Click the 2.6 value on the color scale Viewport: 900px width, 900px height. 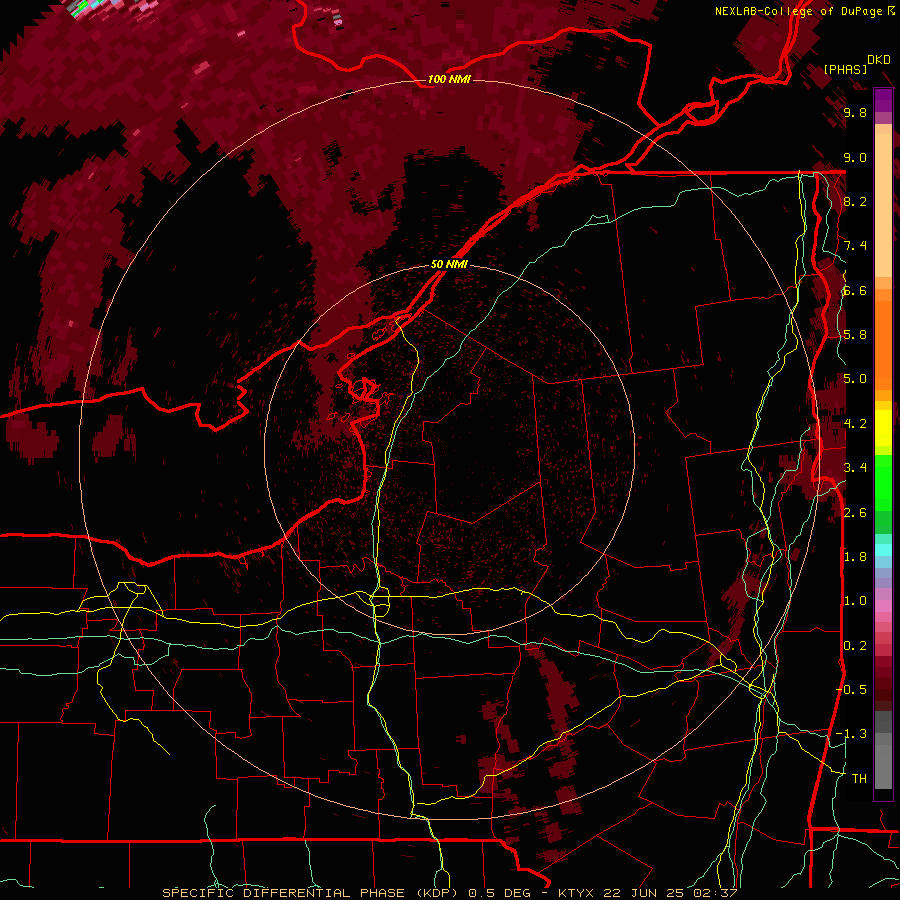tap(855, 513)
